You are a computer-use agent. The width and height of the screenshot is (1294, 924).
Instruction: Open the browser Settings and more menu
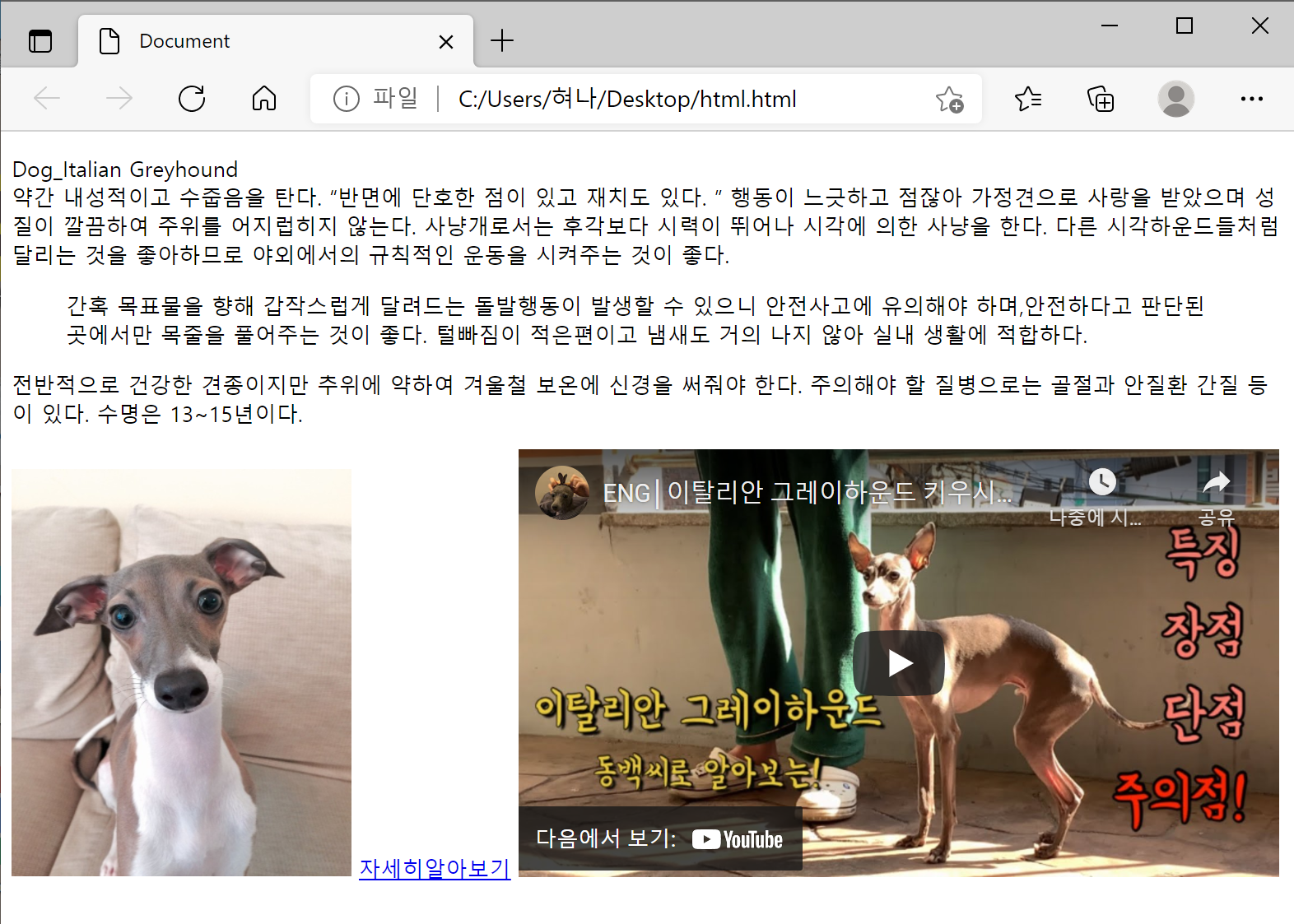click(x=1252, y=99)
